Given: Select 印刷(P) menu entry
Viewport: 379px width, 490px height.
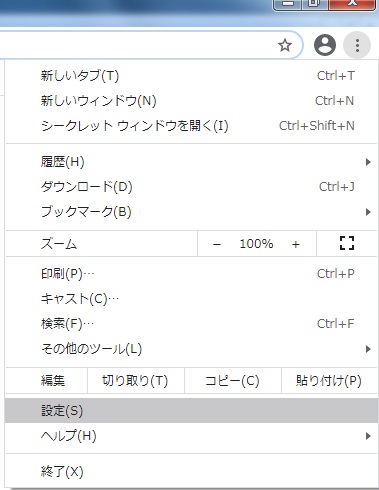Looking at the screenshot, I should pyautogui.click(x=191, y=274).
